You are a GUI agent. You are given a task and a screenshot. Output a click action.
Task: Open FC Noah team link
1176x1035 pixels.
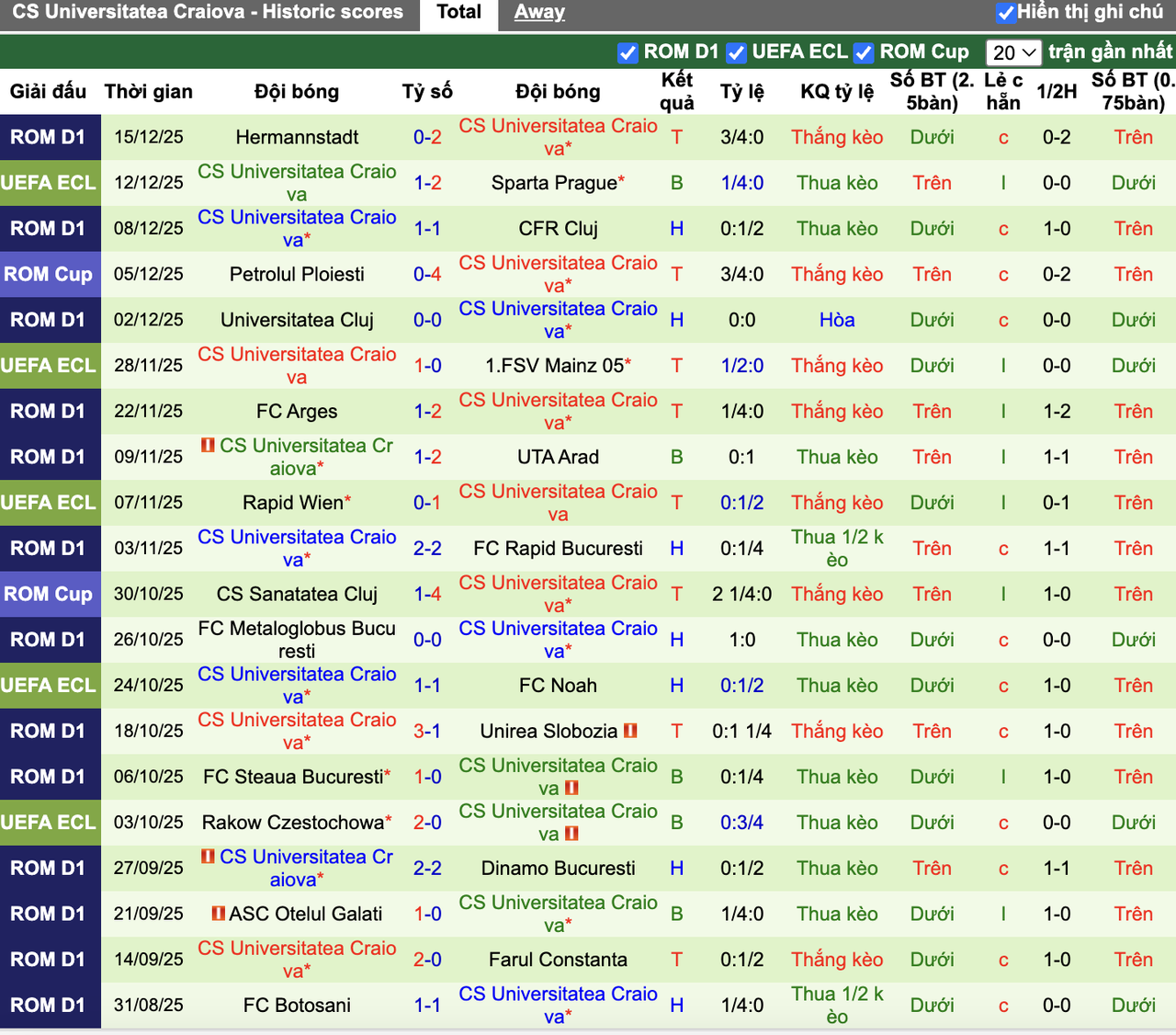[x=558, y=686]
